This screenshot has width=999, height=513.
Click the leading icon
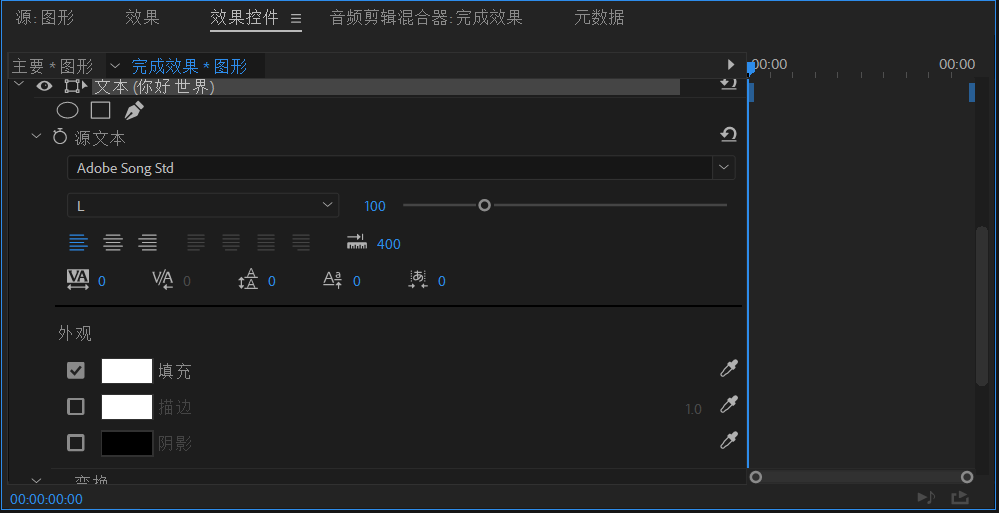pyautogui.click(x=248, y=280)
